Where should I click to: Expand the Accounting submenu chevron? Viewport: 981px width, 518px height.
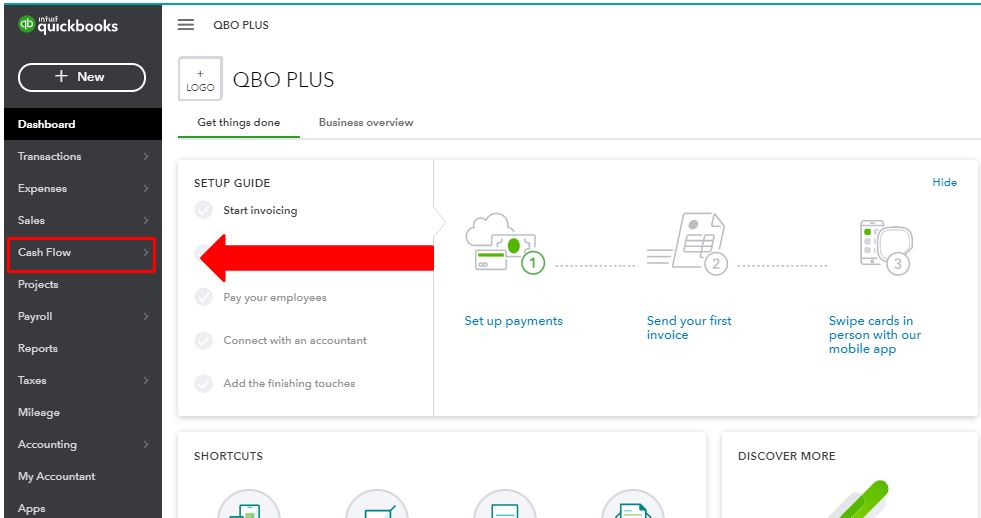point(146,444)
